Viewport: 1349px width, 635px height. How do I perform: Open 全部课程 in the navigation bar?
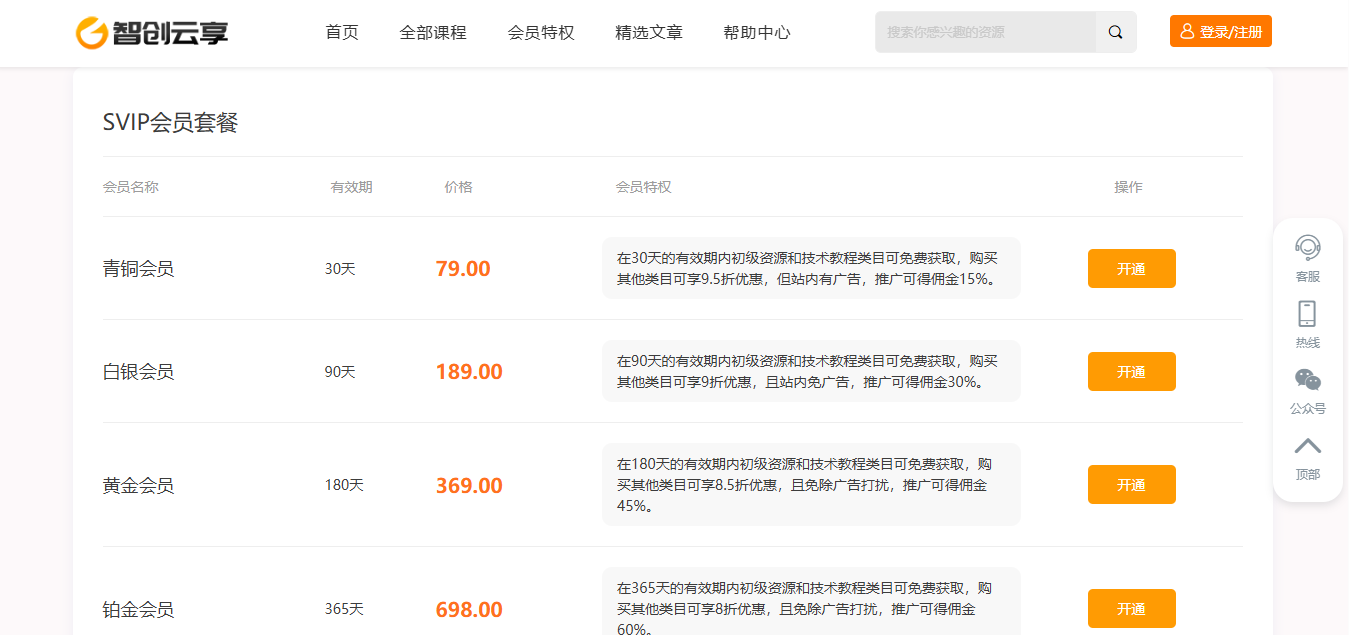pyautogui.click(x=433, y=32)
